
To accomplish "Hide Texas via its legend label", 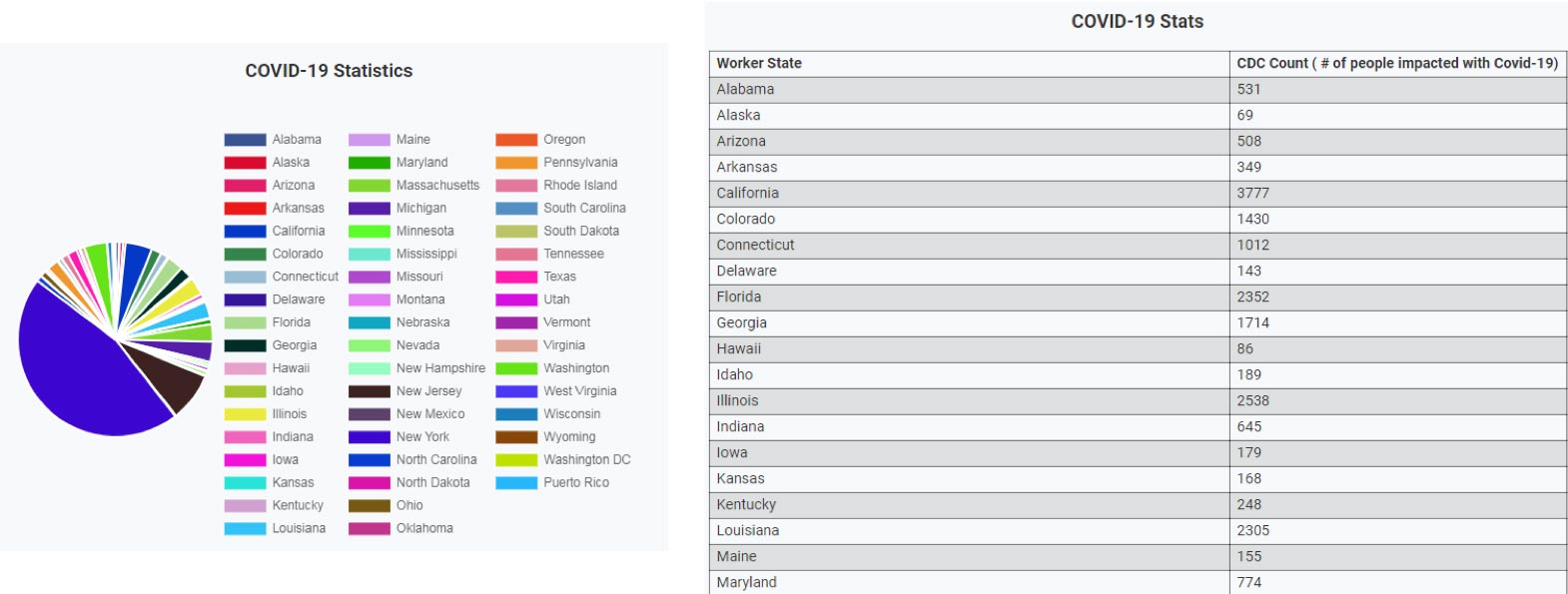I will [x=559, y=277].
